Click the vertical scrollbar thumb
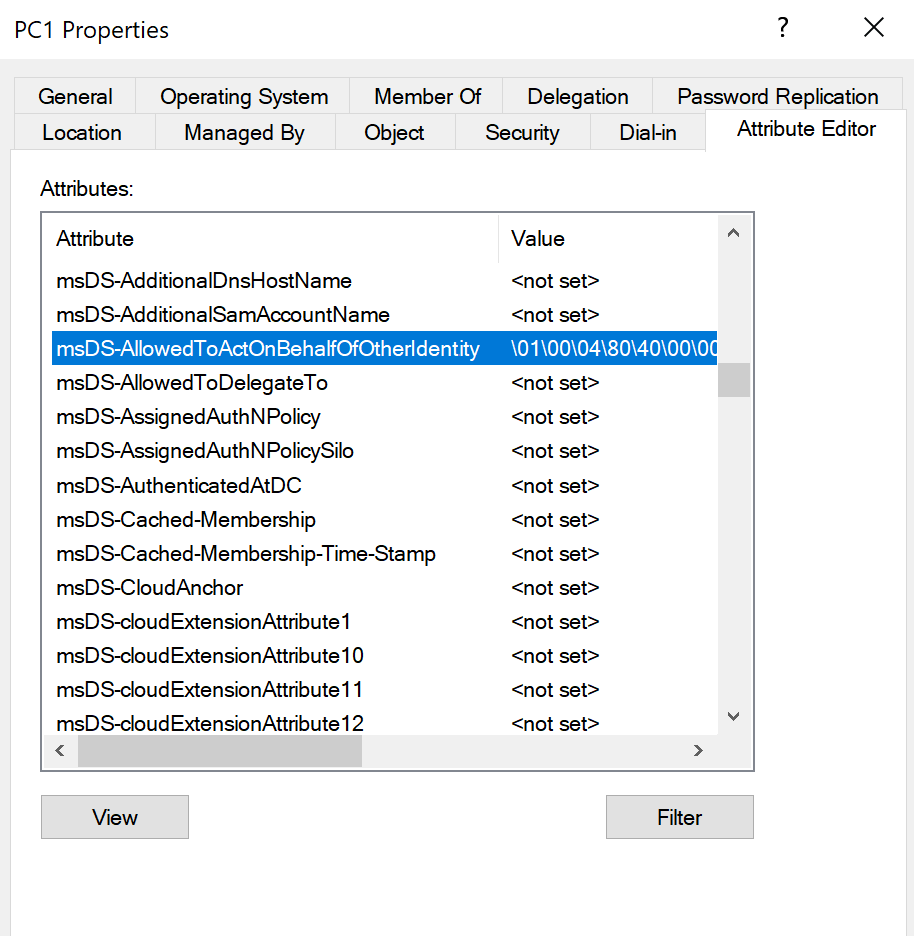The height and width of the screenshot is (936, 914). click(x=733, y=380)
